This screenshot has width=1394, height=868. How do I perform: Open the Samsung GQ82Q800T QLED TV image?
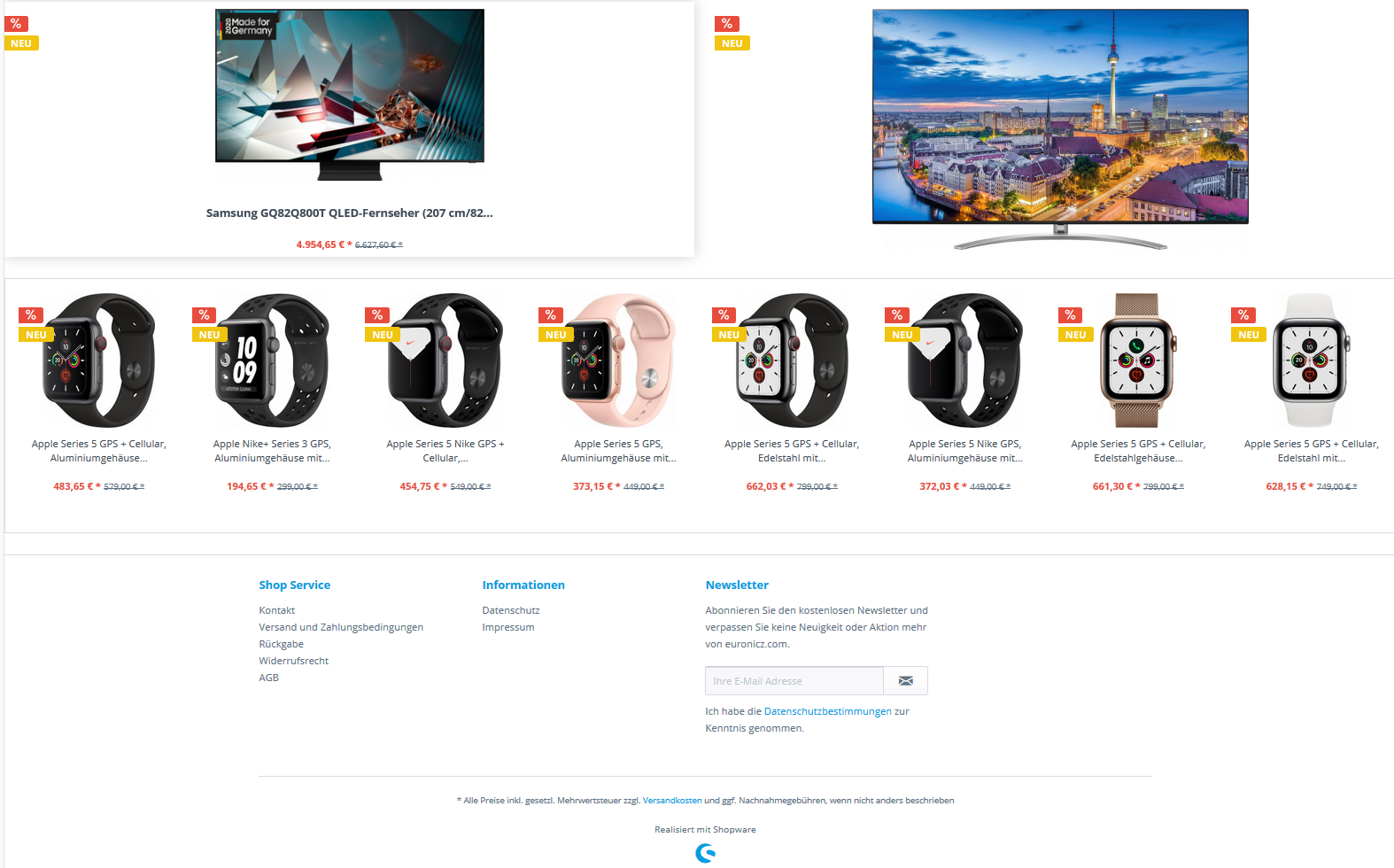[350, 95]
